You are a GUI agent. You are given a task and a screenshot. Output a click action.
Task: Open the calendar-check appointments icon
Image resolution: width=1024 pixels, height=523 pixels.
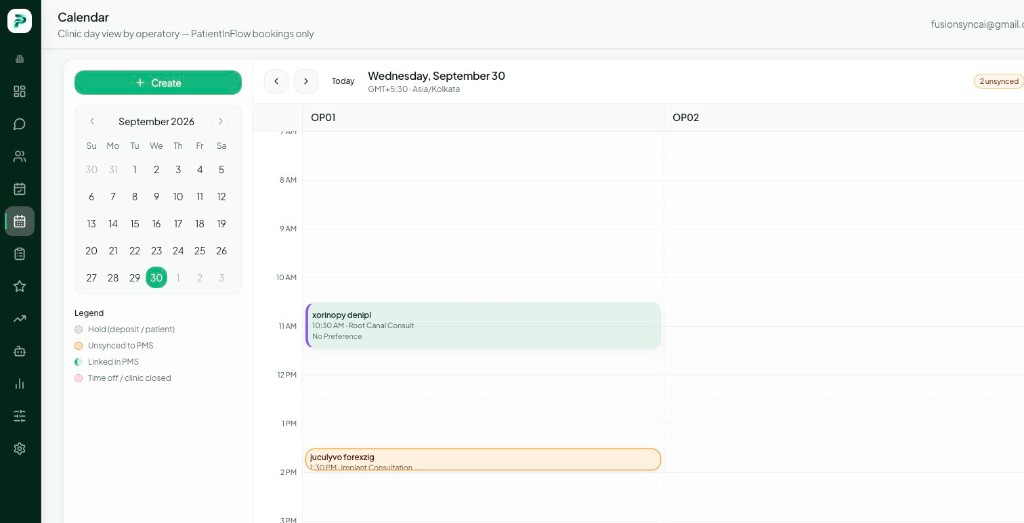(20, 189)
